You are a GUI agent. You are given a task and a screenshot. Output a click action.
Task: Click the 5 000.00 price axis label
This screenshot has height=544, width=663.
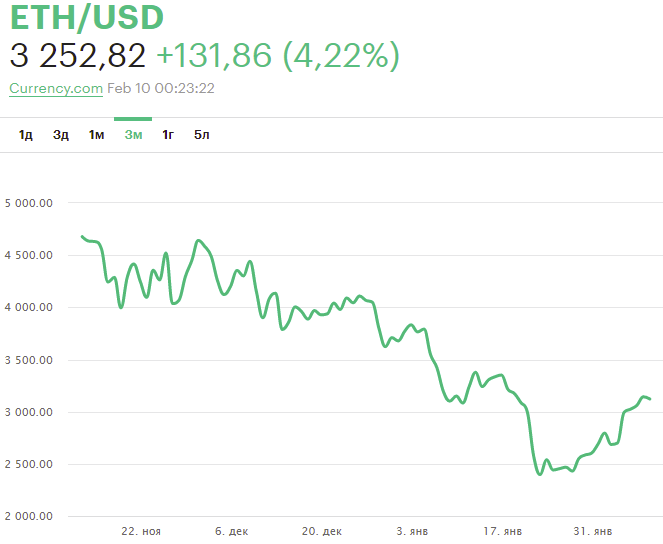point(29,203)
